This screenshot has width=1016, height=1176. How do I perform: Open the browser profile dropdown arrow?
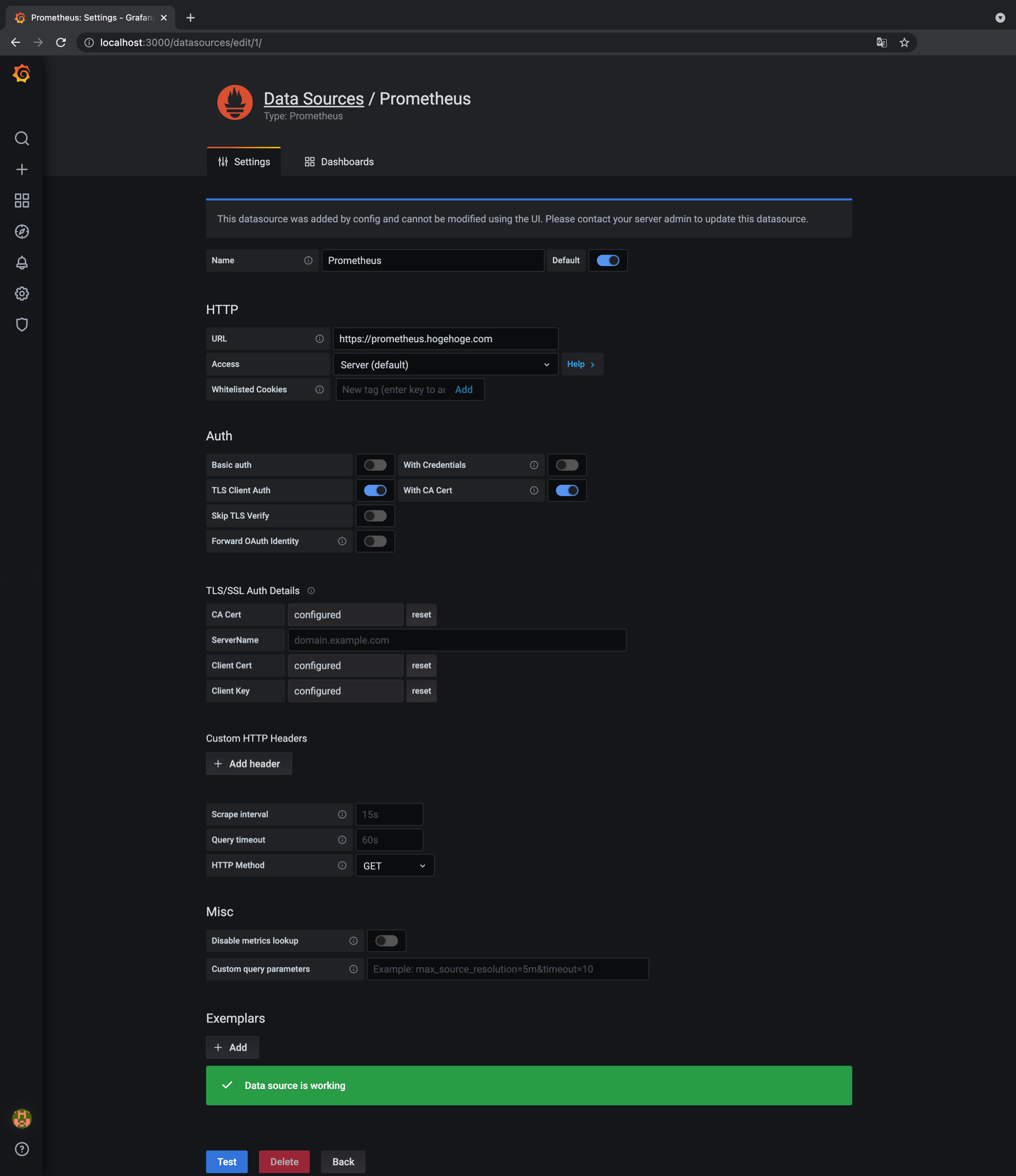[x=1000, y=18]
